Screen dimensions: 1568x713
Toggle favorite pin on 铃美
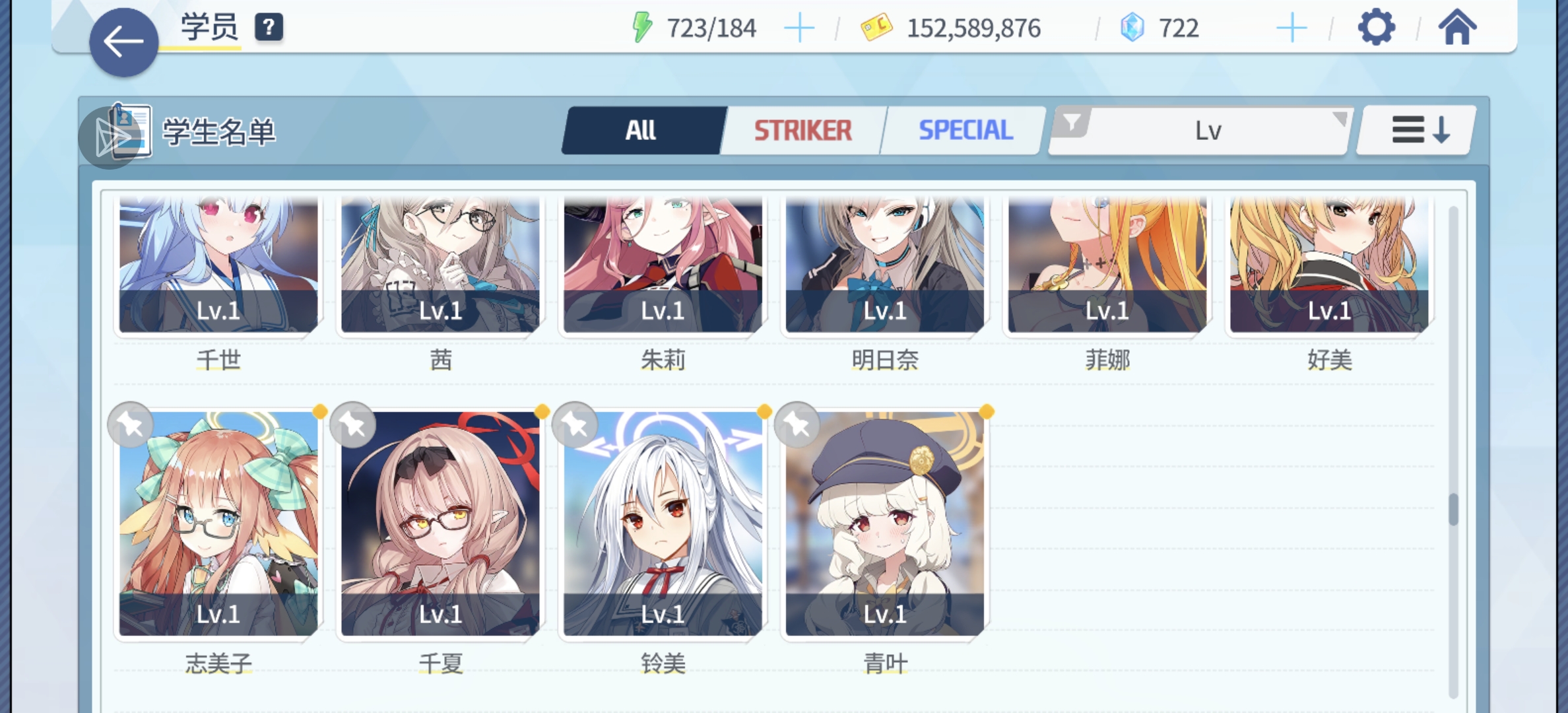point(575,424)
